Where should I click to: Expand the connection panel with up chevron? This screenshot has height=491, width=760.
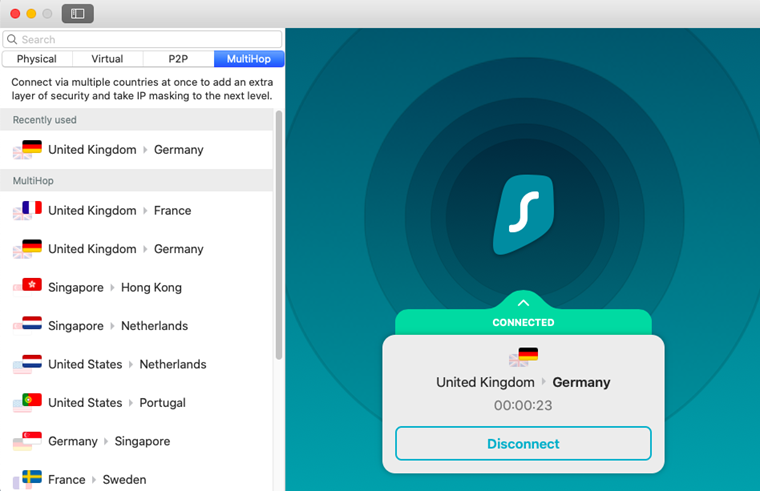[x=523, y=301]
